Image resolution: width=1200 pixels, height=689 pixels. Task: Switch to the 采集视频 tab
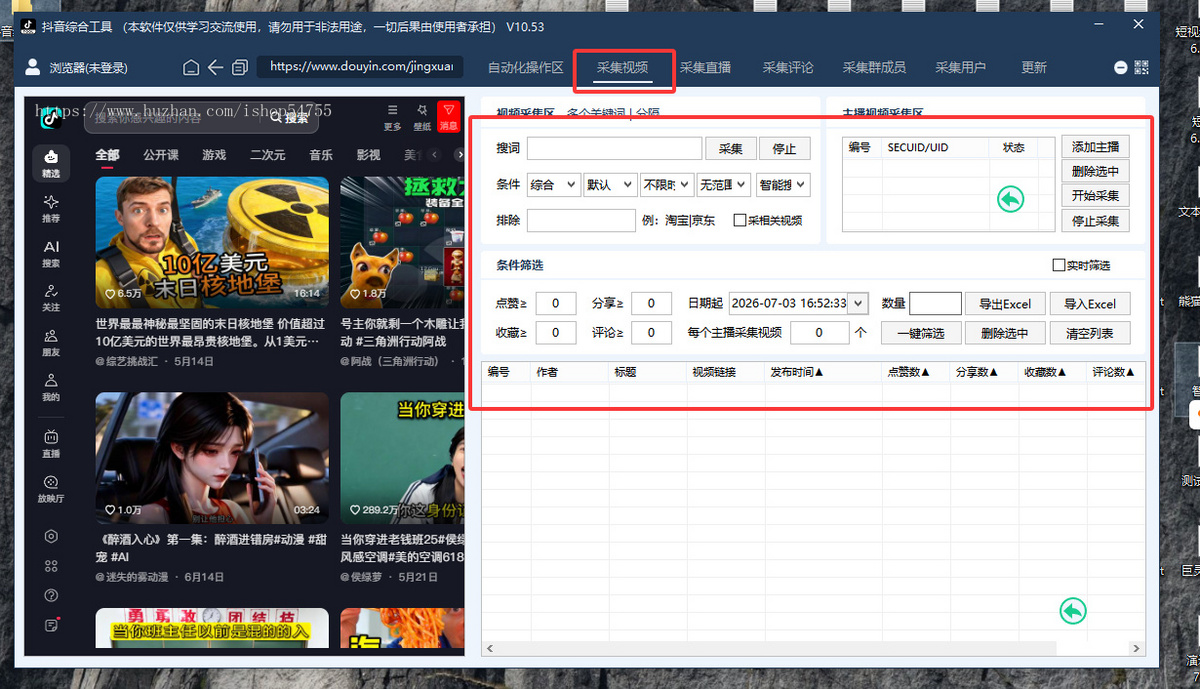[x=622, y=68]
